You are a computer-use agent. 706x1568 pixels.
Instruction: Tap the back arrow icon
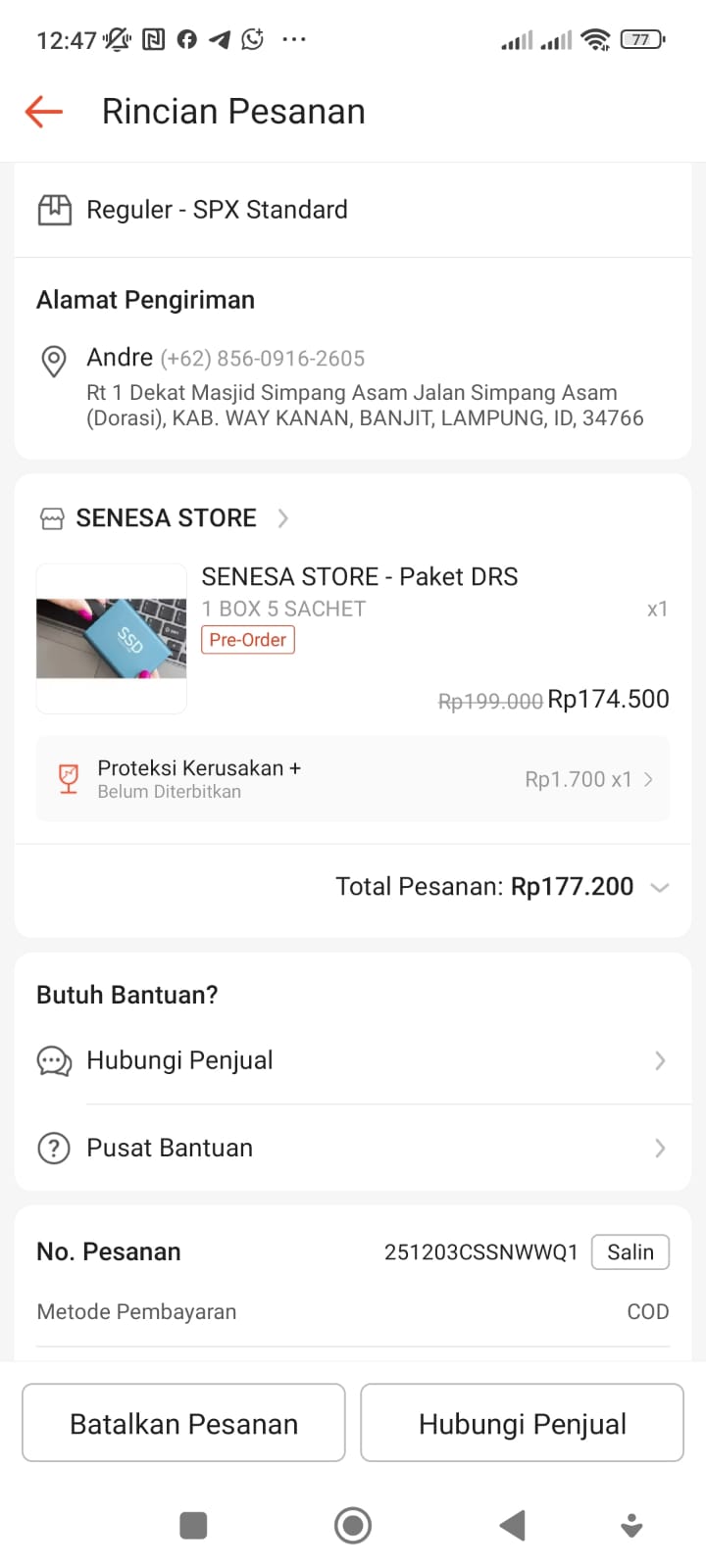point(44,112)
